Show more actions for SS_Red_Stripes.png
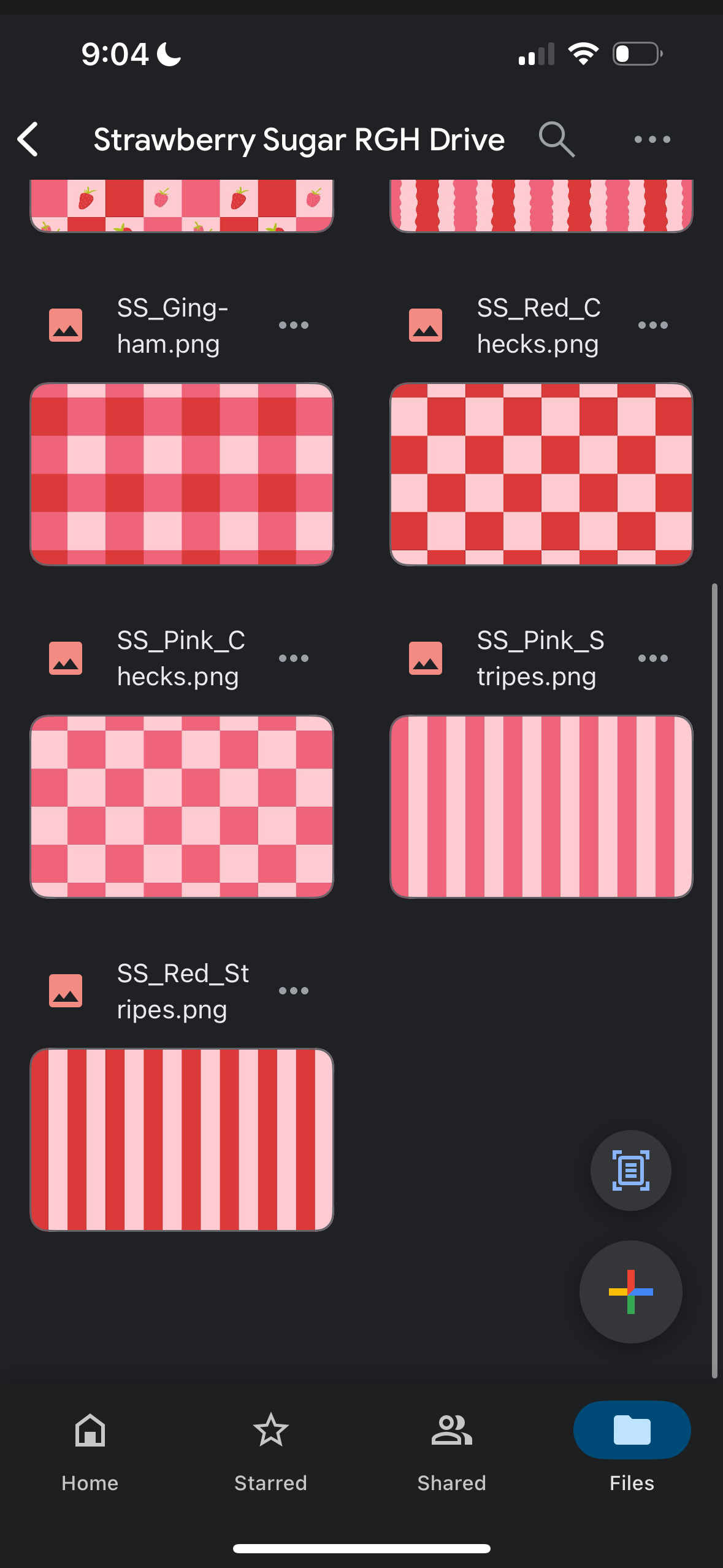 click(x=293, y=991)
